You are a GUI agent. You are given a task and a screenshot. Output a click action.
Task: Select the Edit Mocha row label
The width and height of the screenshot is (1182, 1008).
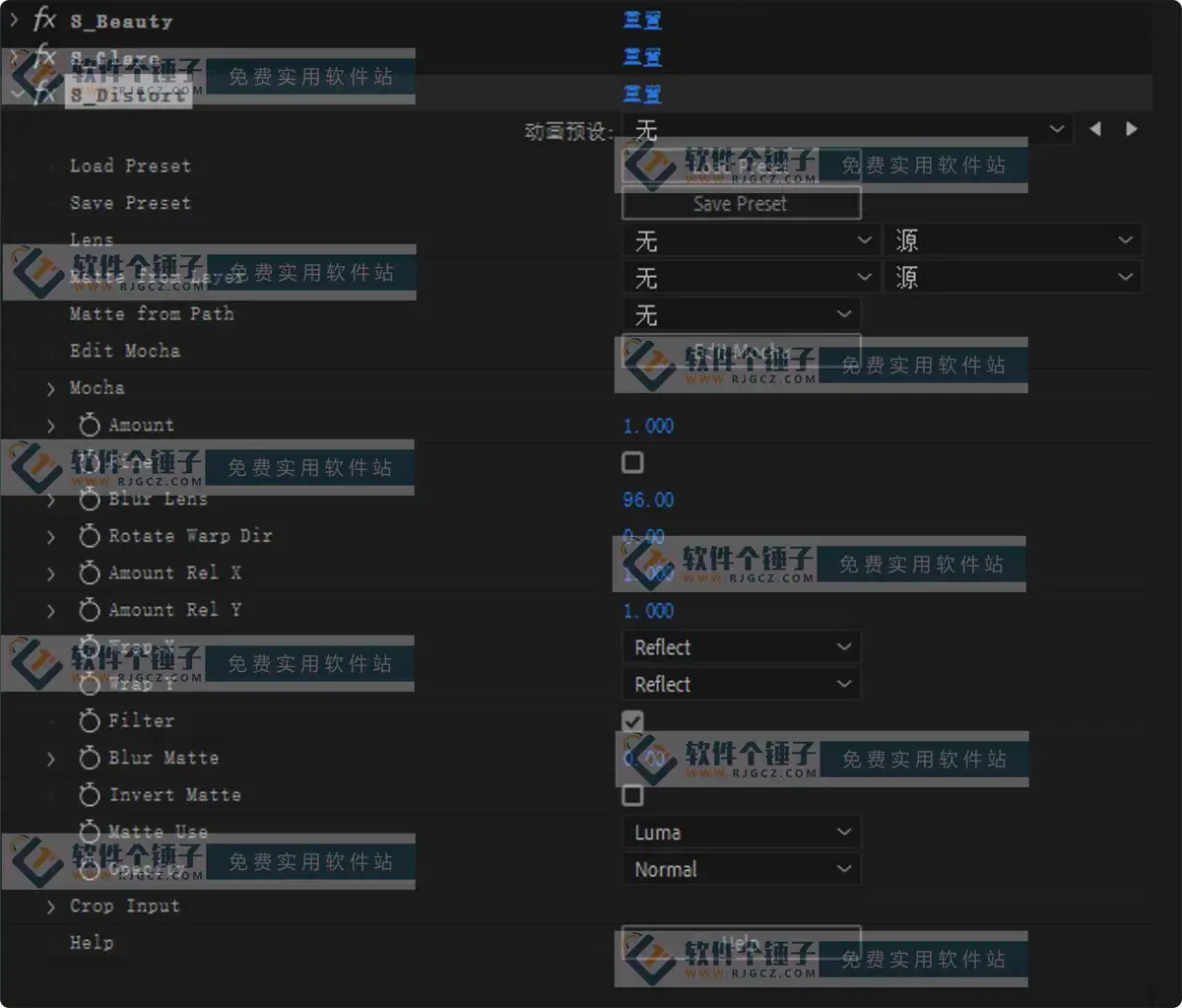pos(125,351)
